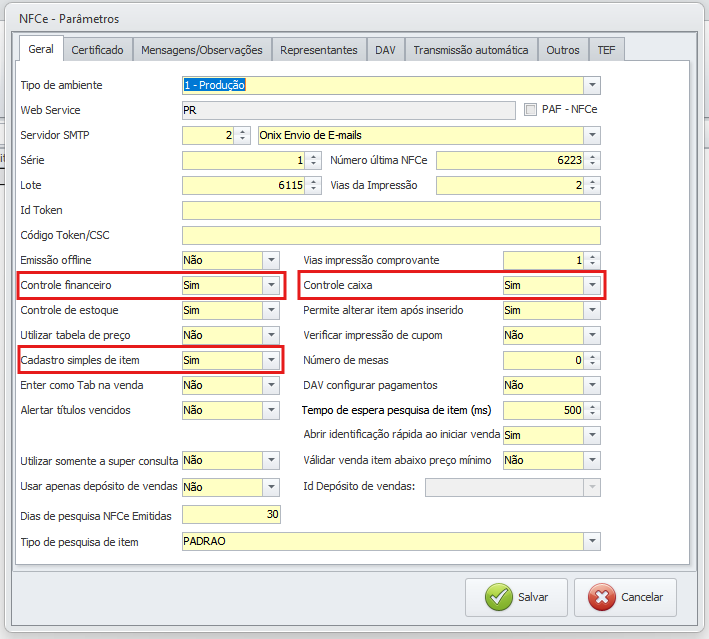
Task: Select the TEF tab
Action: 607,49
